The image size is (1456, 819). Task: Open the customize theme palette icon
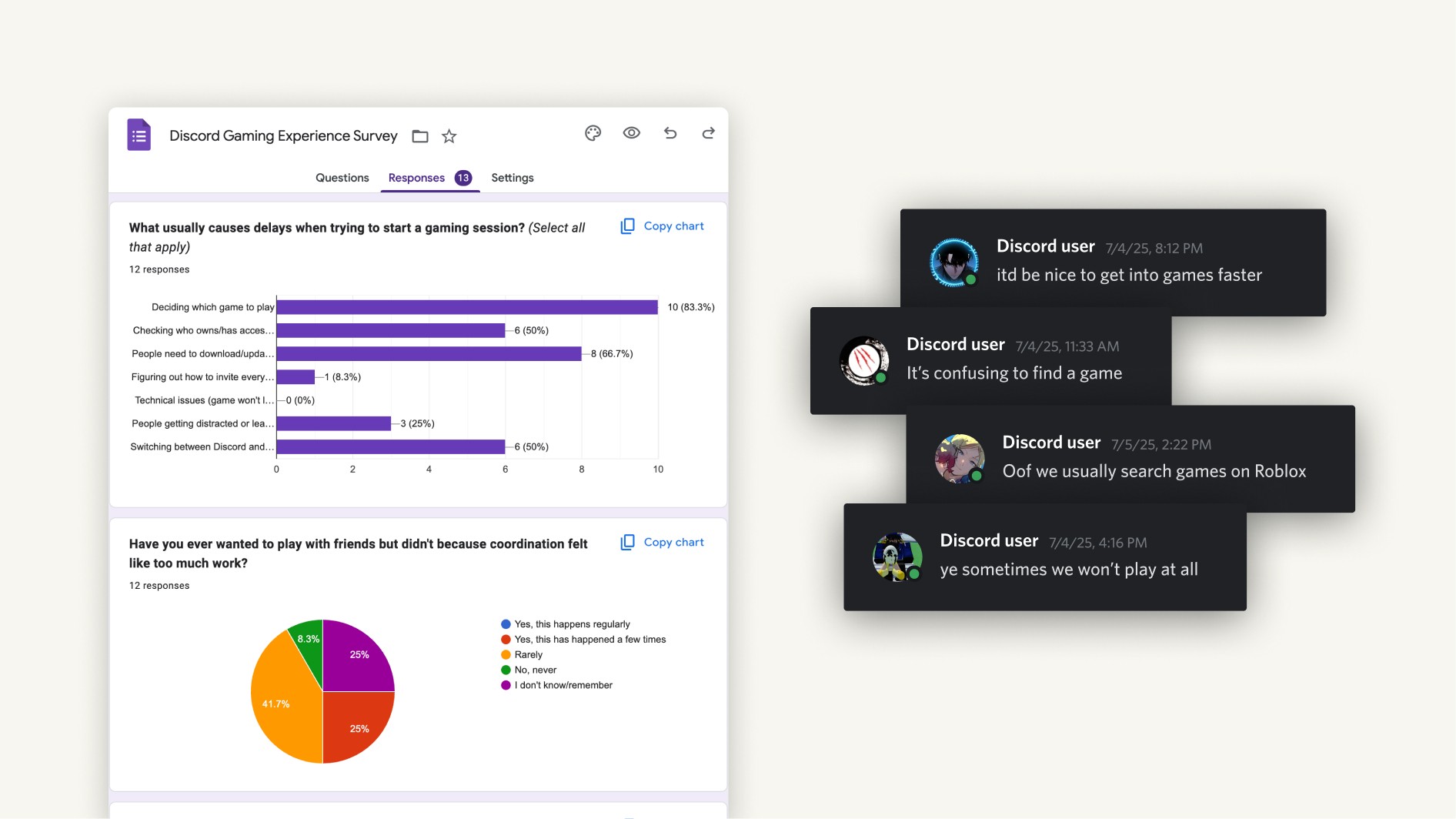coord(593,133)
